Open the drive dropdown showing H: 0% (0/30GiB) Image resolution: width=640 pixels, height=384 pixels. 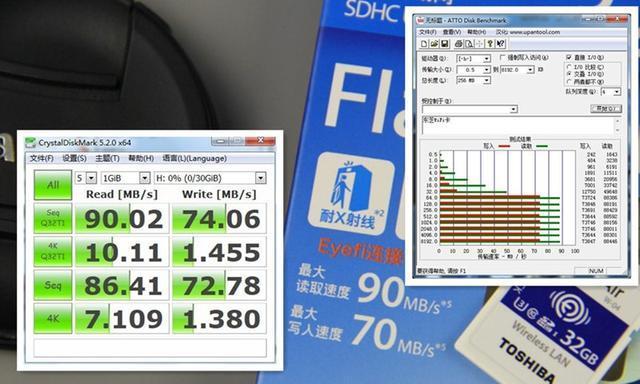[210, 178]
